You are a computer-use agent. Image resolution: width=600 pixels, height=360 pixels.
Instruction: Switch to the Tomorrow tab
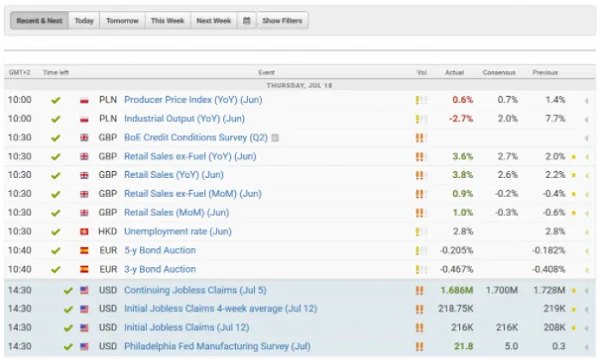(x=122, y=21)
